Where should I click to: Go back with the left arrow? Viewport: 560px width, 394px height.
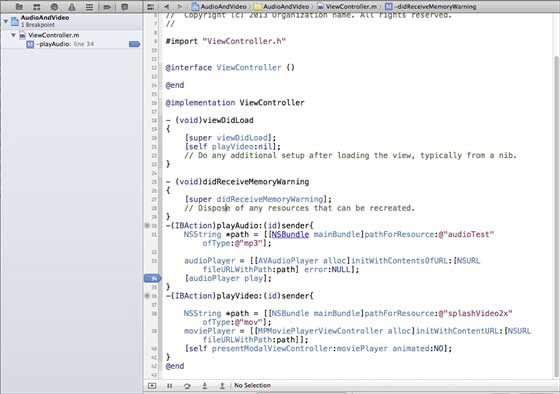point(166,6)
